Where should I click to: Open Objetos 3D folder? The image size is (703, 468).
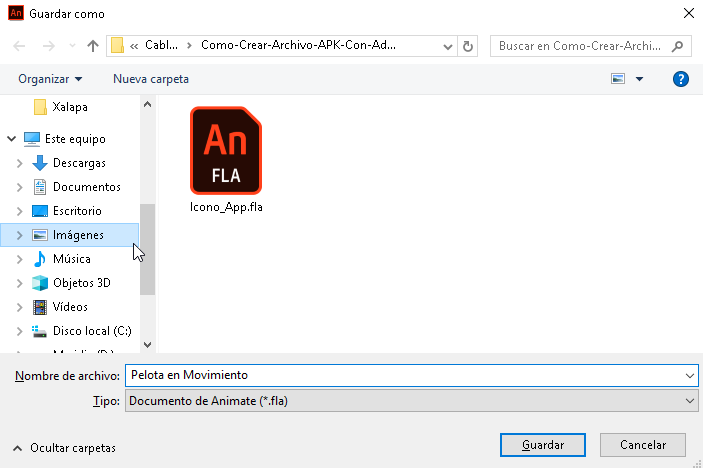(x=82, y=283)
